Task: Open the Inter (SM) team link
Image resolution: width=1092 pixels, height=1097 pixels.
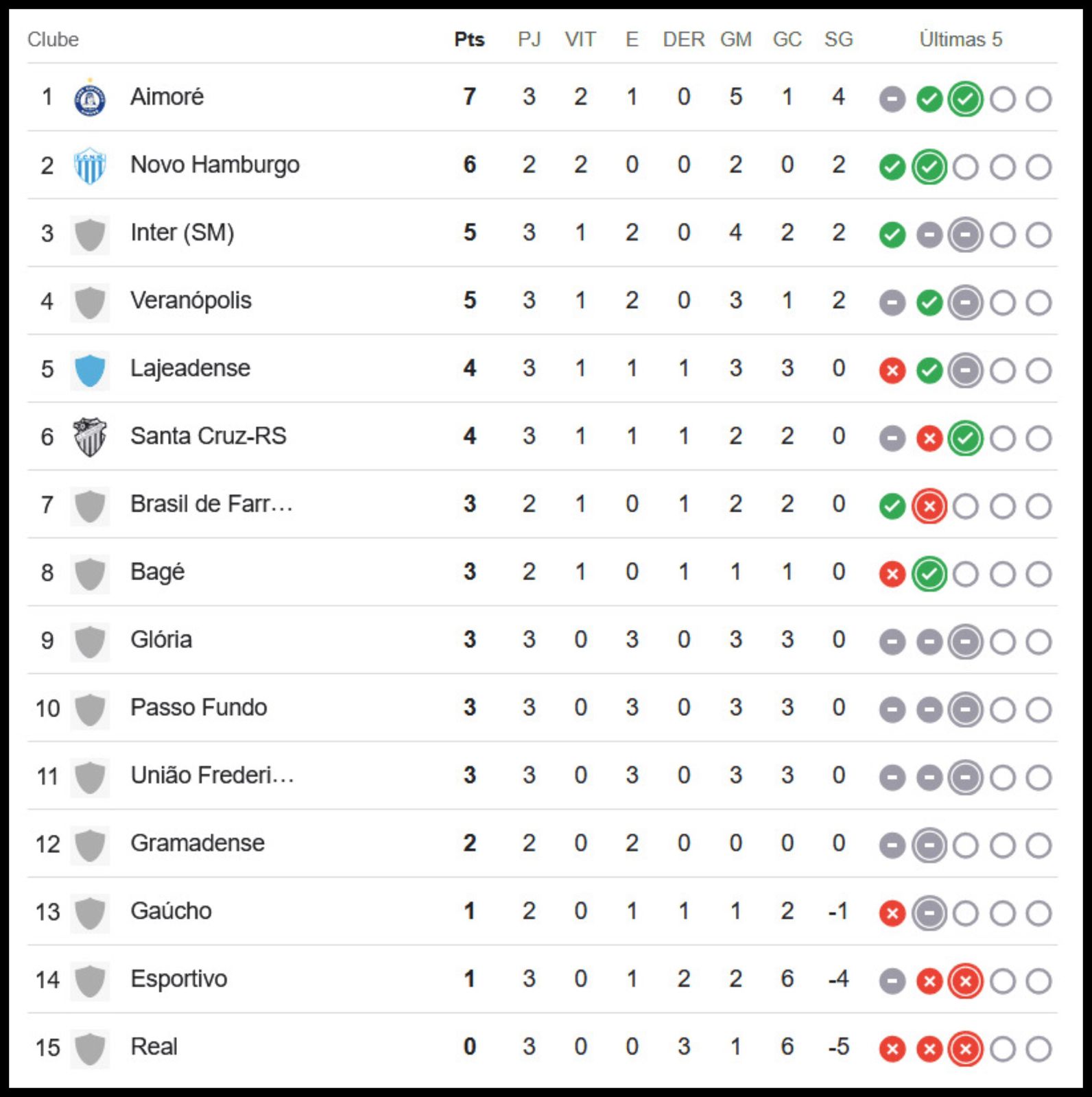Action: click(182, 232)
